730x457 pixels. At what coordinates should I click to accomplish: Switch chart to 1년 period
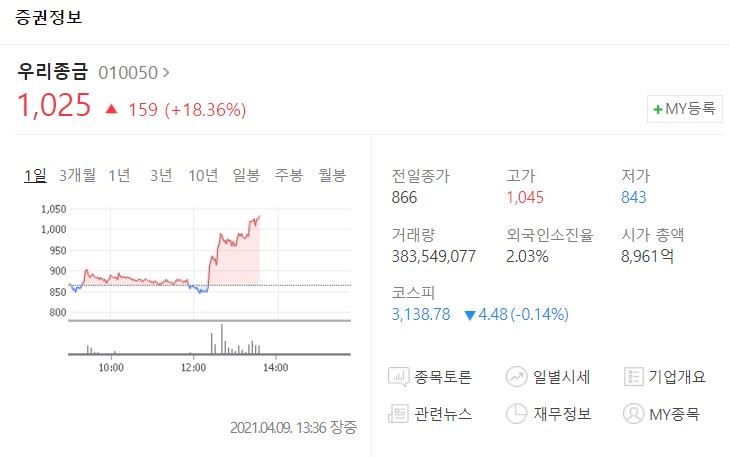pos(119,175)
